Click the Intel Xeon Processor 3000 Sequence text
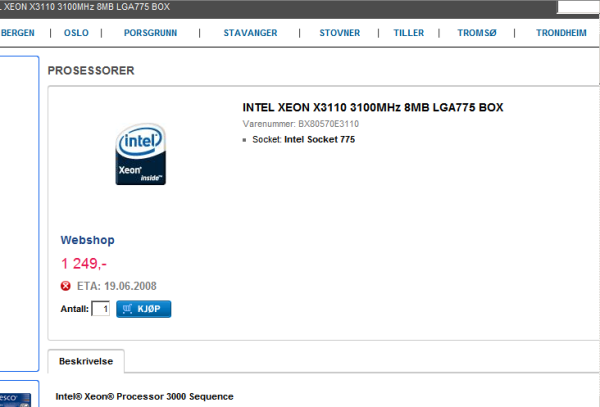This screenshot has height=407, width=600. point(144,397)
